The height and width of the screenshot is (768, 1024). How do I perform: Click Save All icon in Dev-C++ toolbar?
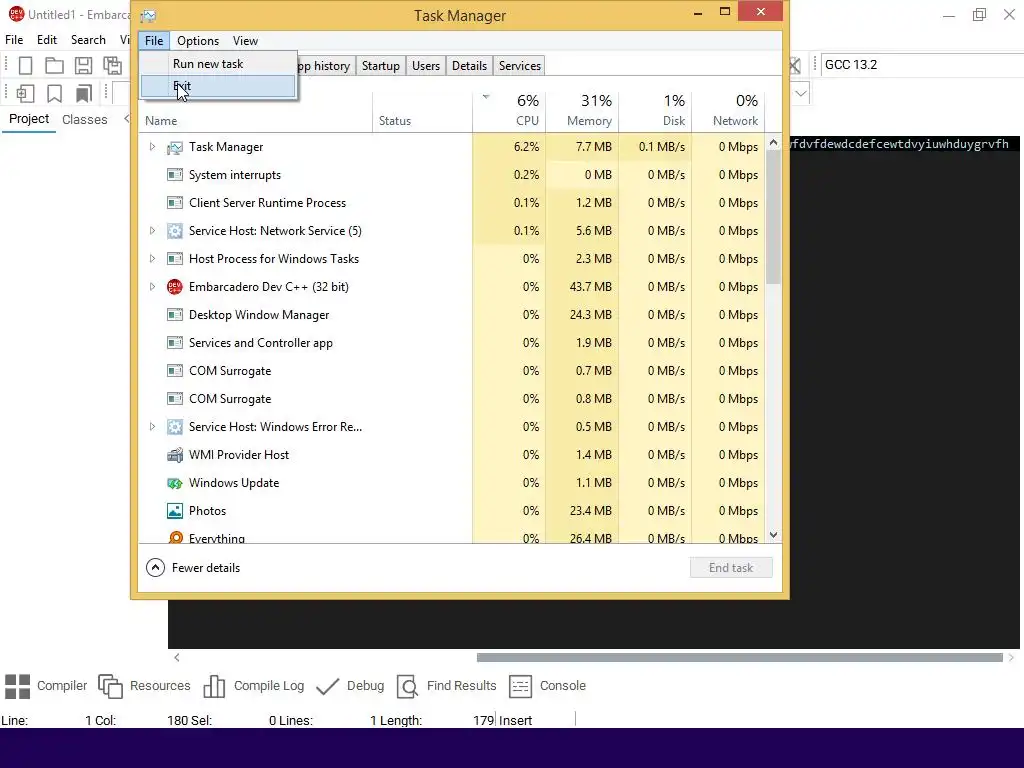coord(112,65)
